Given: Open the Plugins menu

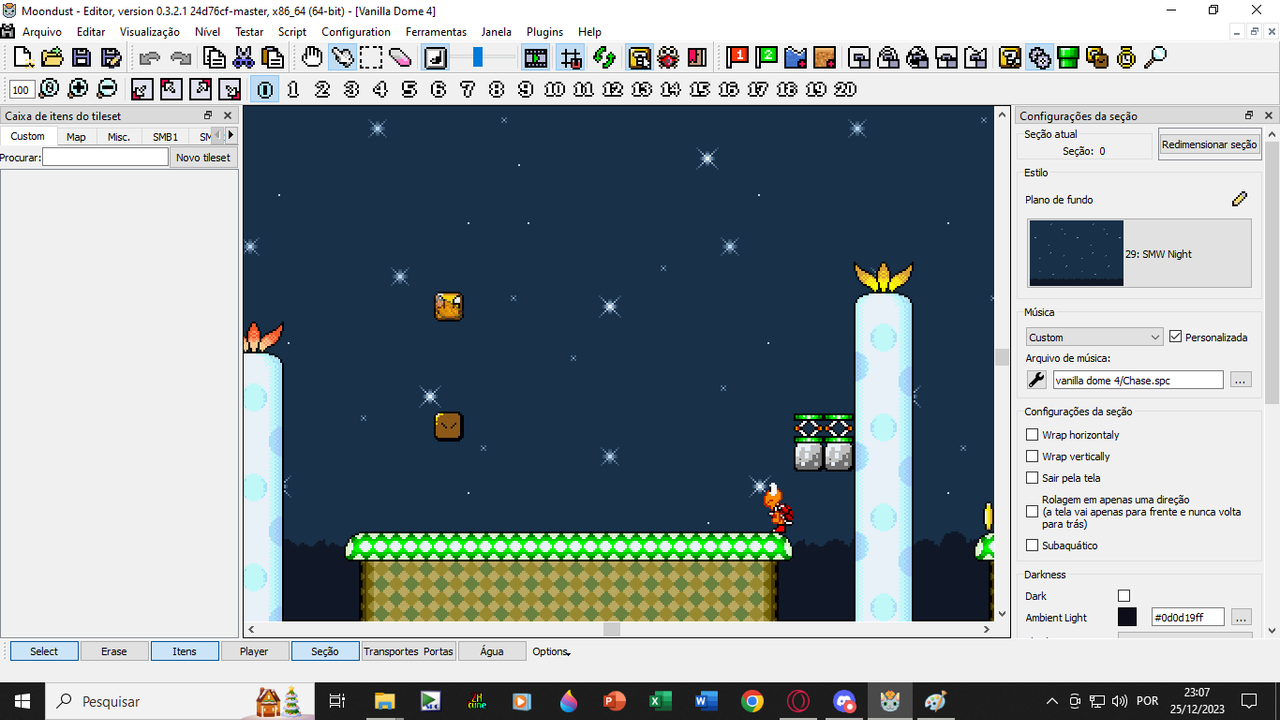Looking at the screenshot, I should (x=545, y=32).
